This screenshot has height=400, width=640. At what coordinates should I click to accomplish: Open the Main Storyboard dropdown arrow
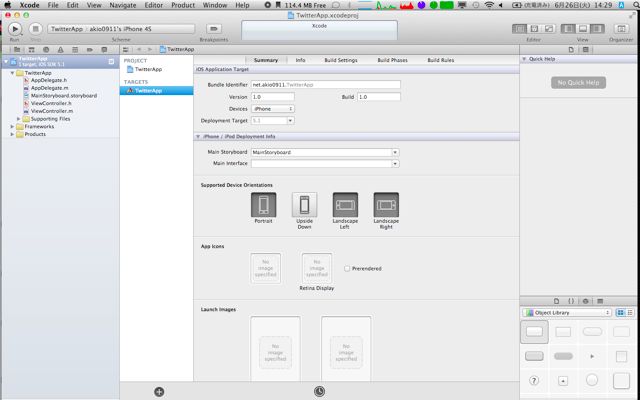click(x=395, y=152)
